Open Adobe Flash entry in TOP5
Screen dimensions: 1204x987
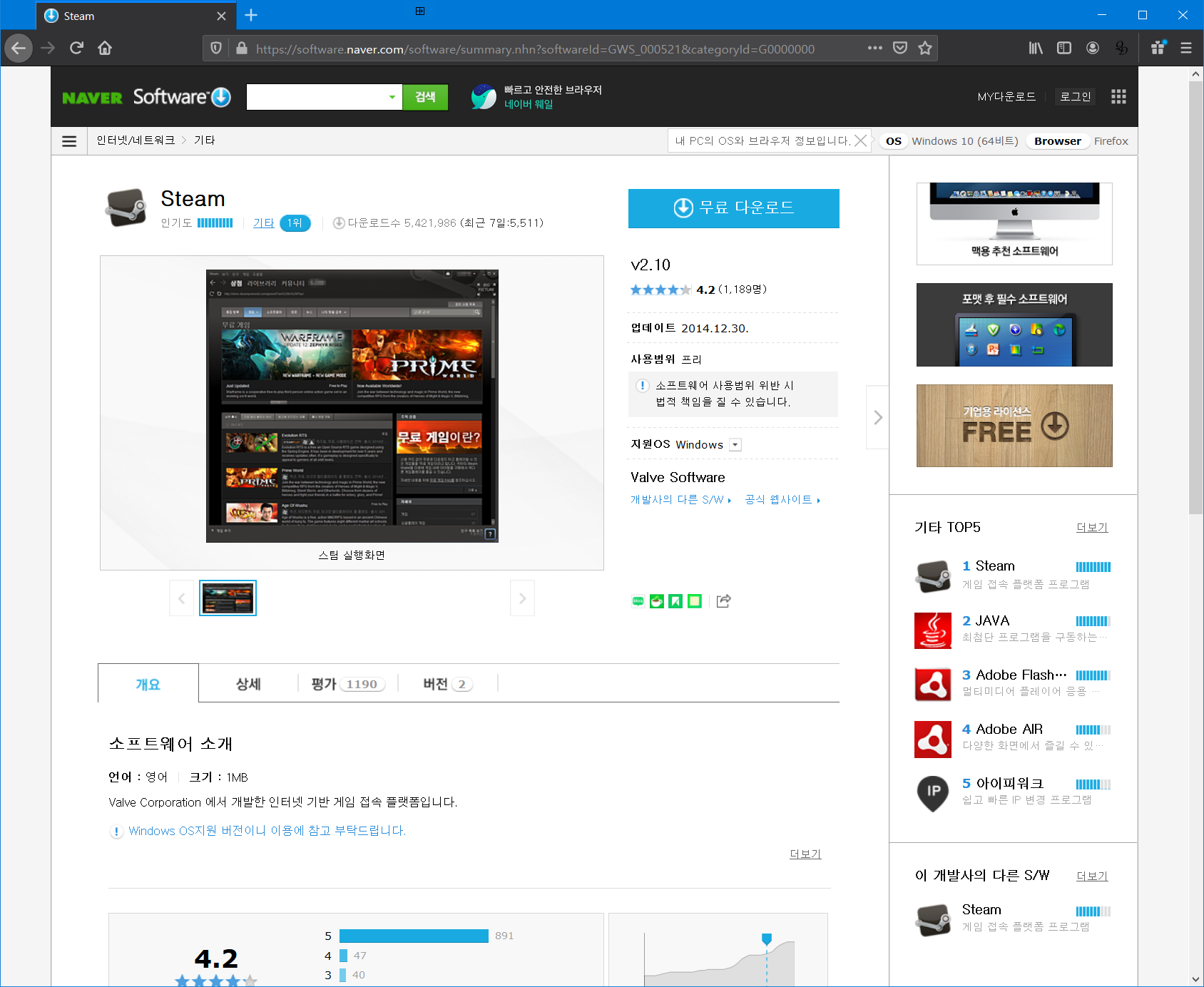(1021, 675)
